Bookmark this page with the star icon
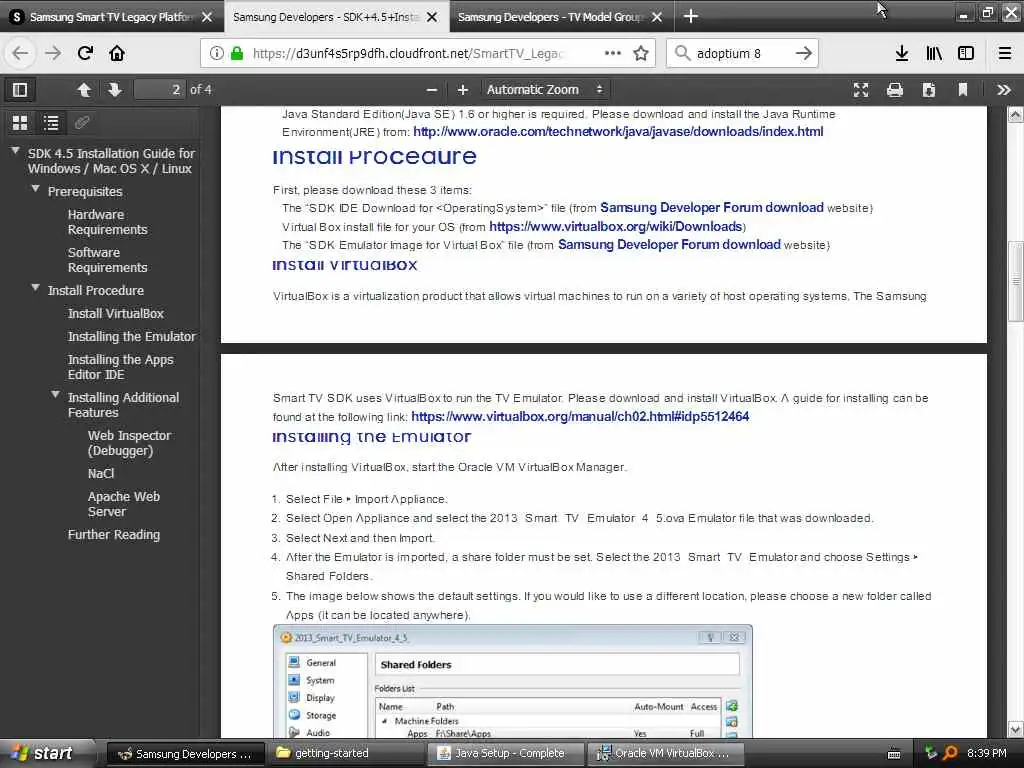The width and height of the screenshot is (1024, 768). tap(641, 53)
